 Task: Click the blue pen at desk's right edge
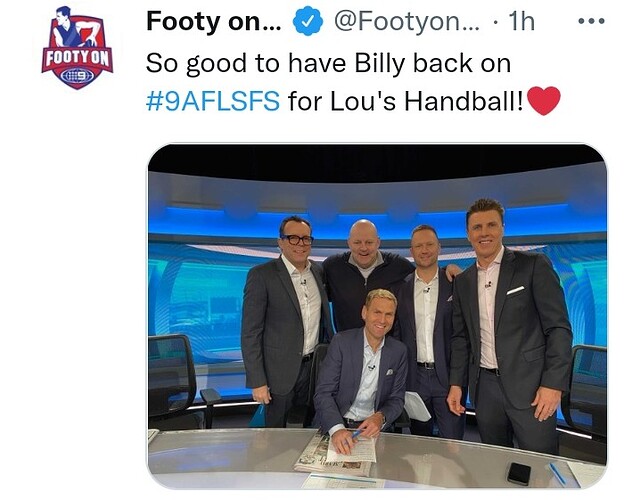point(557,473)
